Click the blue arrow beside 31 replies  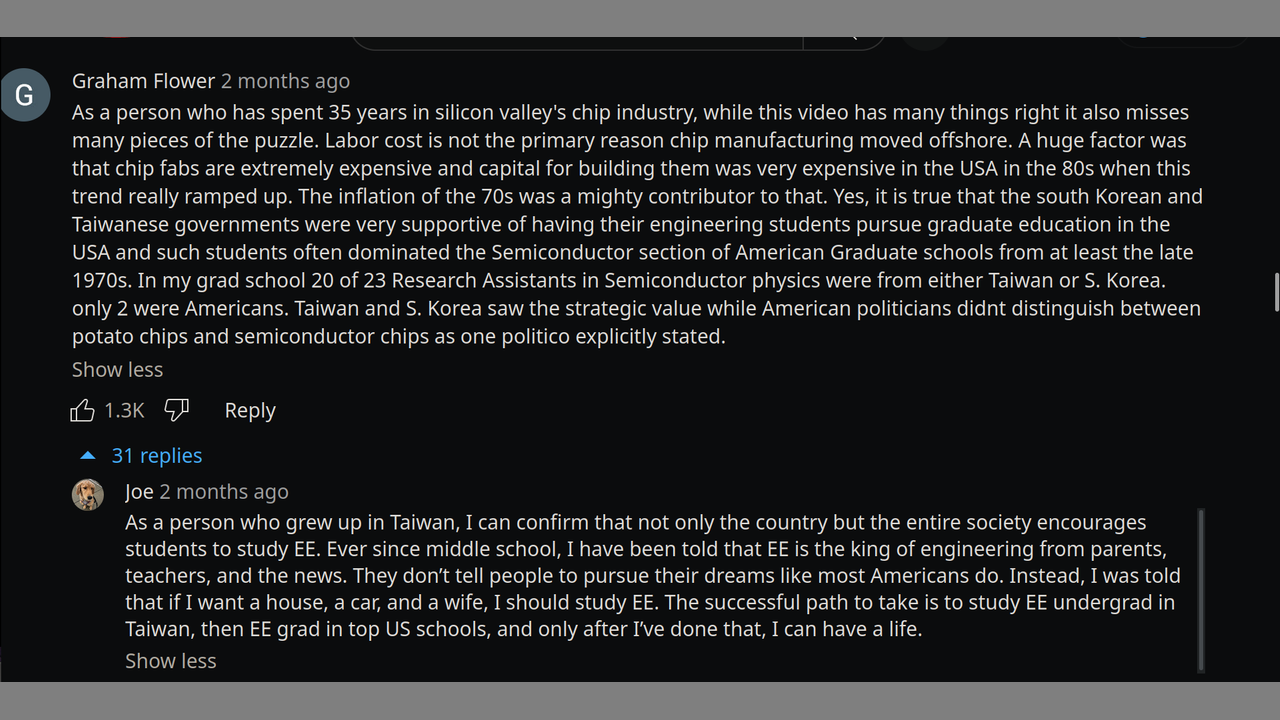point(88,456)
